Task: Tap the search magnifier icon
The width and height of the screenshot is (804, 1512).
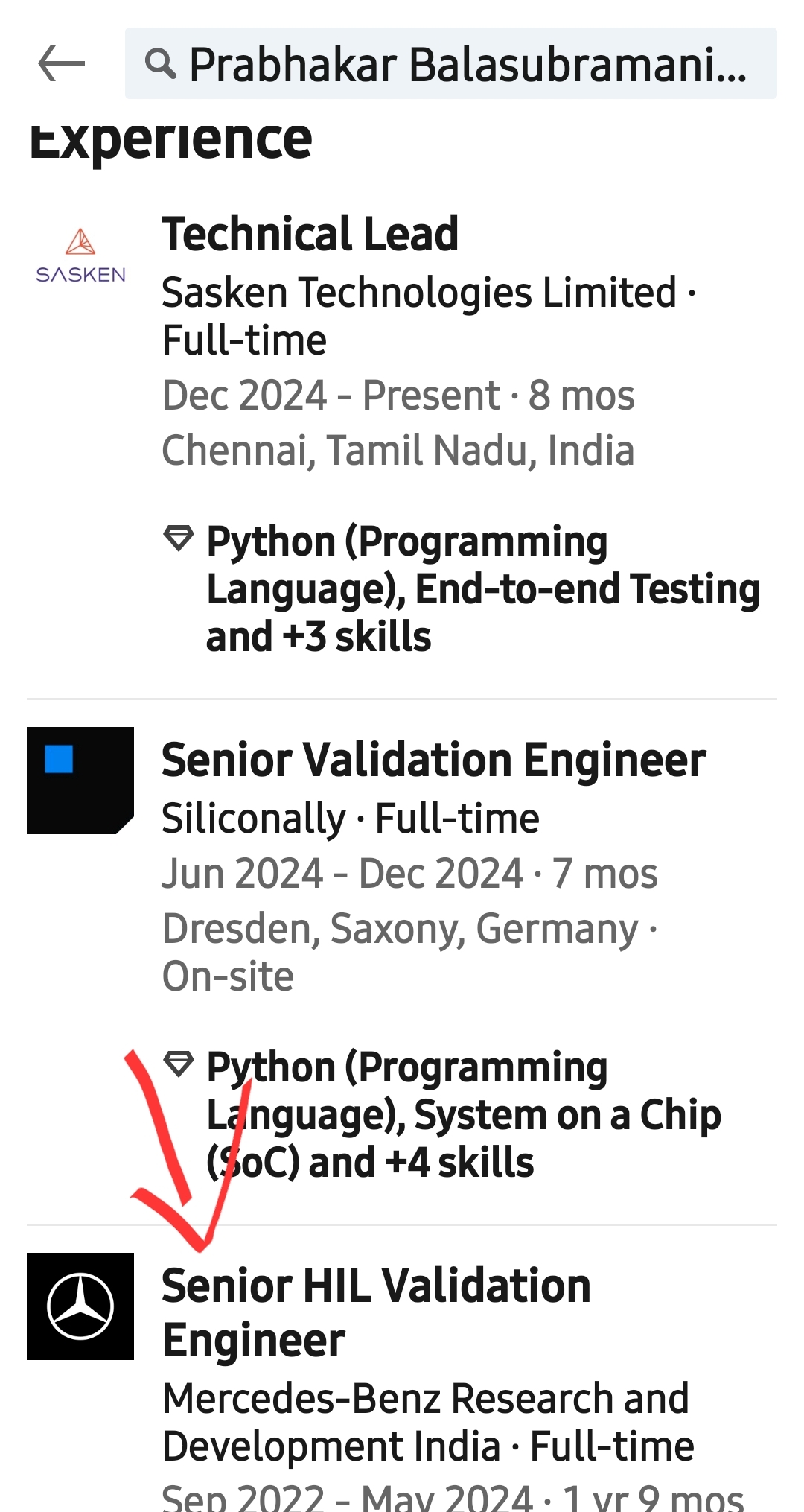Action: tap(160, 64)
